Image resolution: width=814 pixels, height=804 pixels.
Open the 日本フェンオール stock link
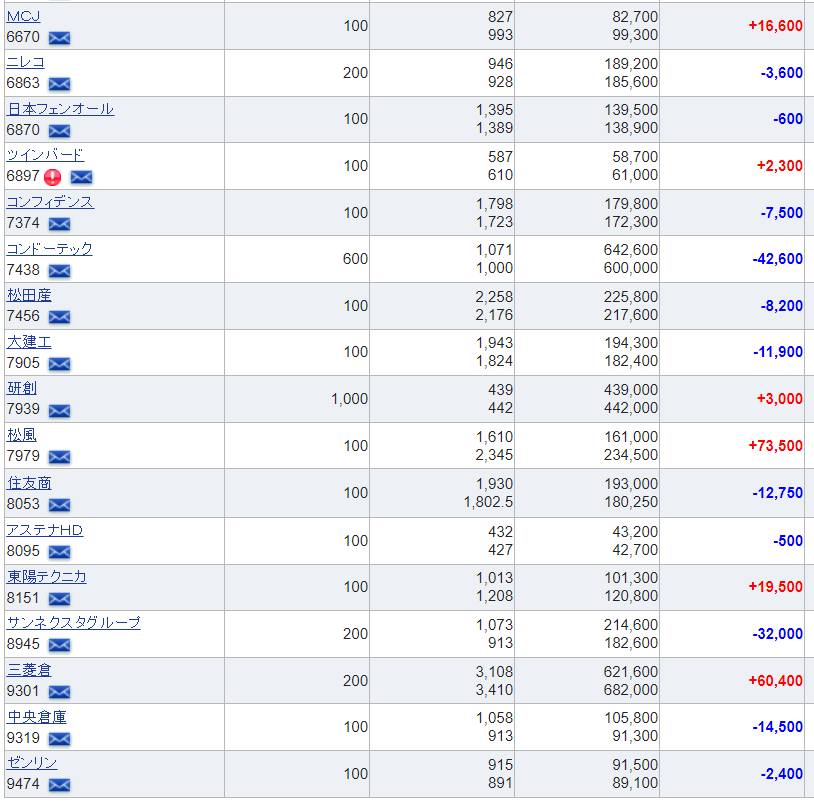point(60,109)
